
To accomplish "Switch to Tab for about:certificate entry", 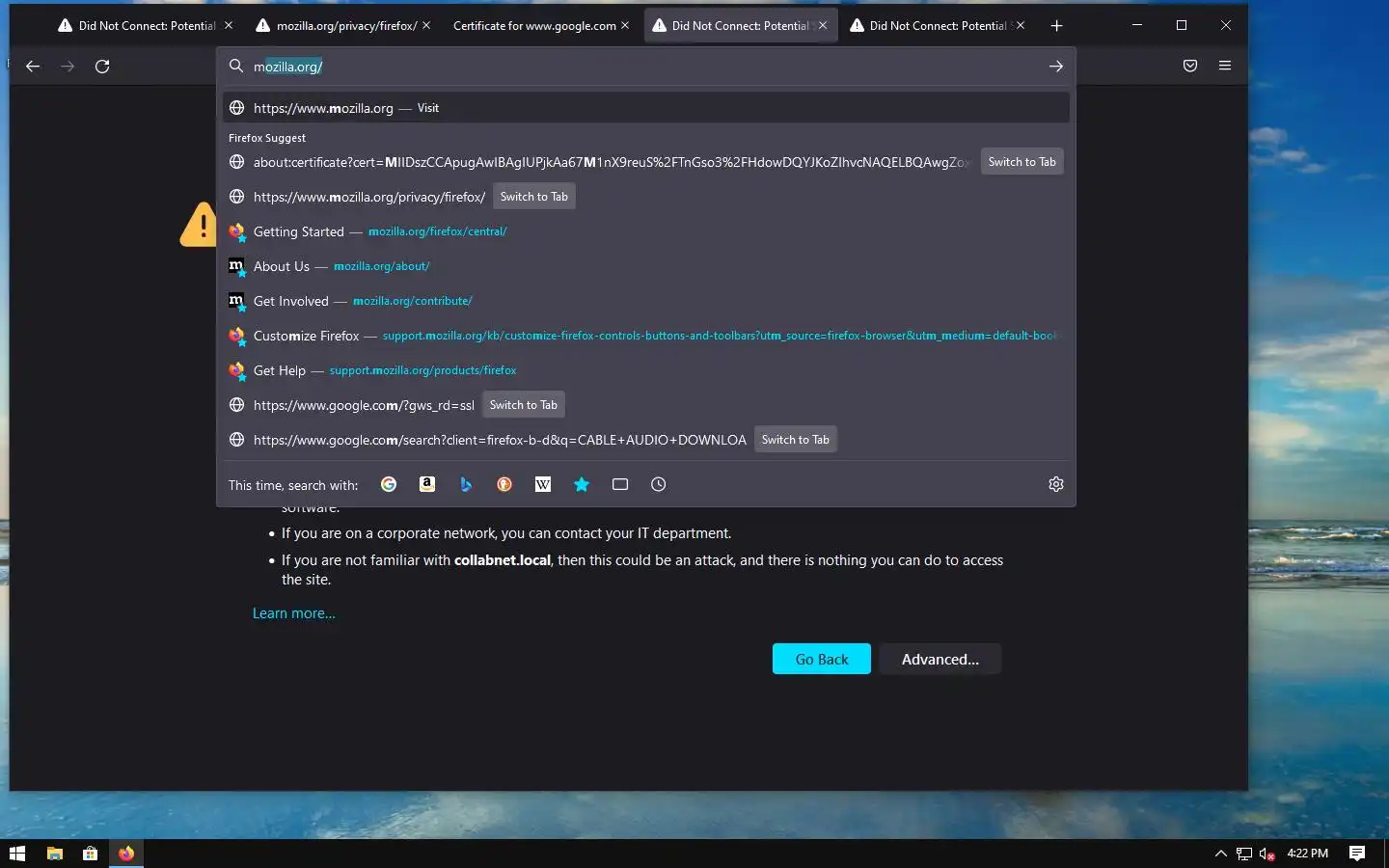I will click(1022, 162).
